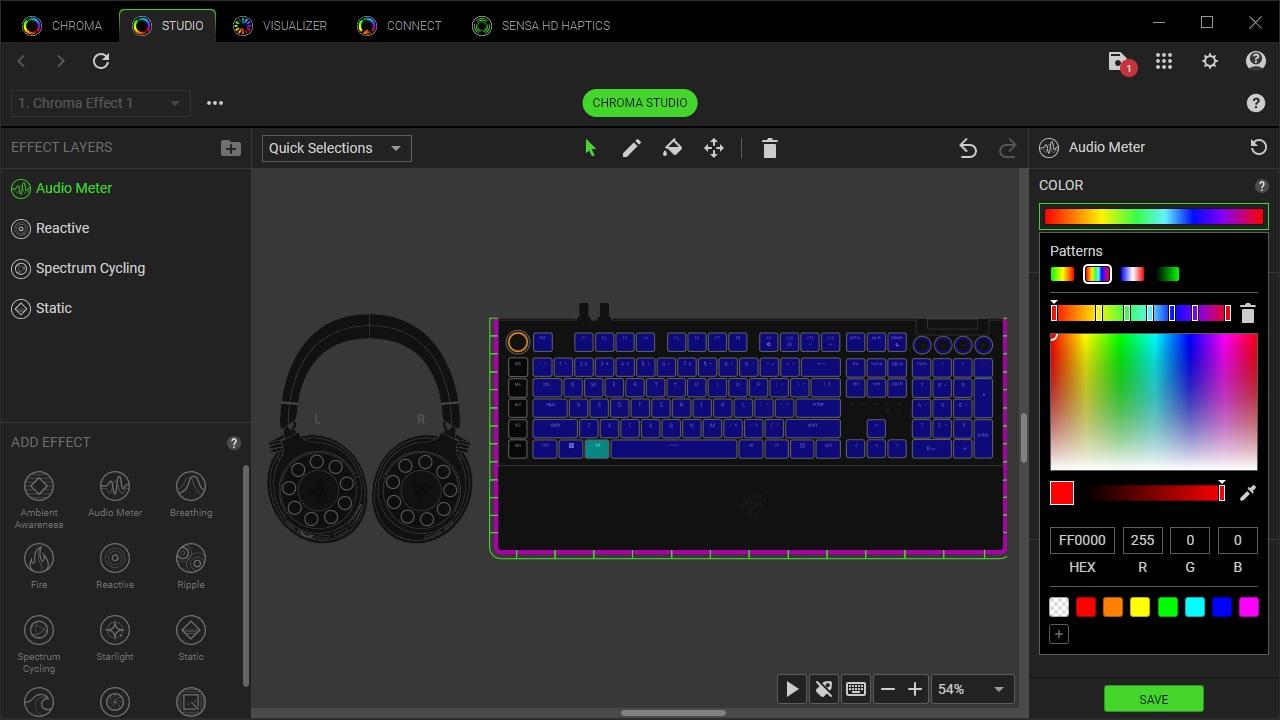This screenshot has width=1280, height=720.
Task: Add the Ripple effect
Action: coord(191,566)
